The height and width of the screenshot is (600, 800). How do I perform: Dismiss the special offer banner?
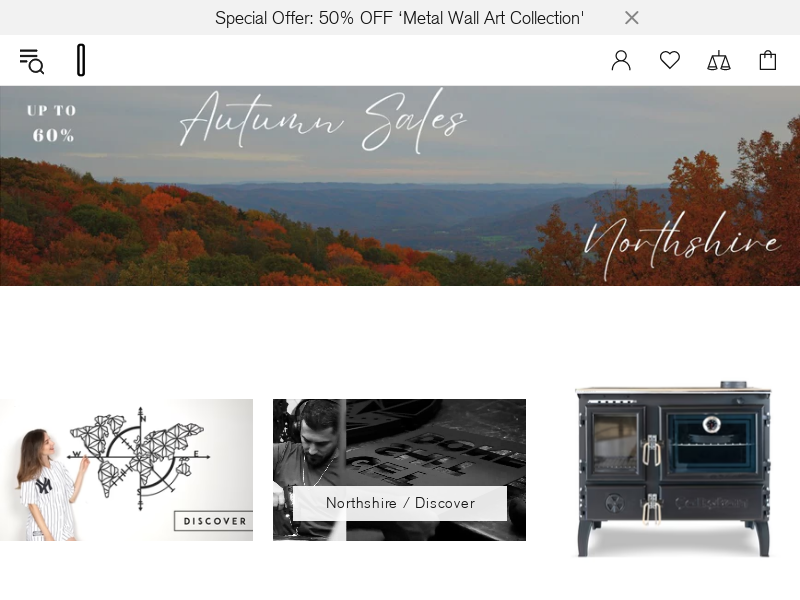pos(632,18)
